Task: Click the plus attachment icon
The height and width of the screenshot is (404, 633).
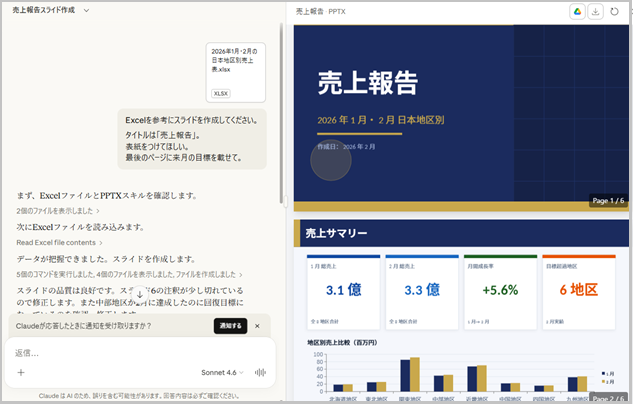Action: pos(20,372)
